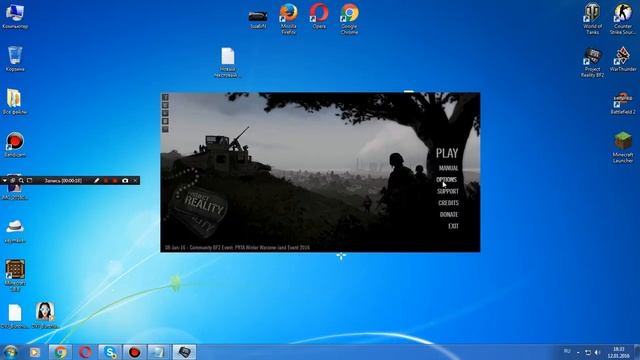Screen dimensions: 640x360
Task: Open the SUPPORT menu entry
Action: pyautogui.click(x=448, y=191)
